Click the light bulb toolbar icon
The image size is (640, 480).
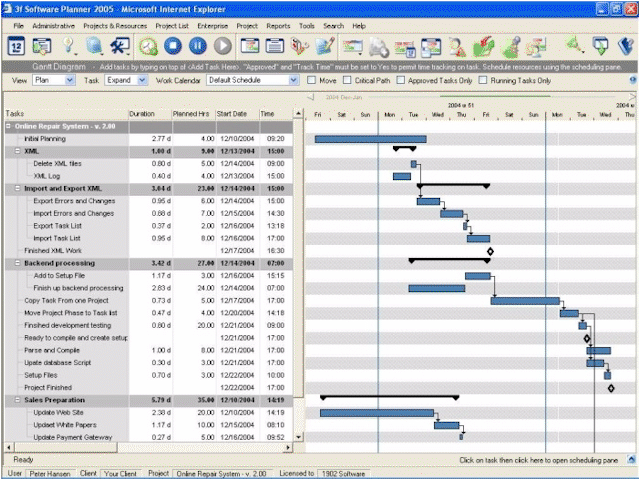tap(69, 46)
